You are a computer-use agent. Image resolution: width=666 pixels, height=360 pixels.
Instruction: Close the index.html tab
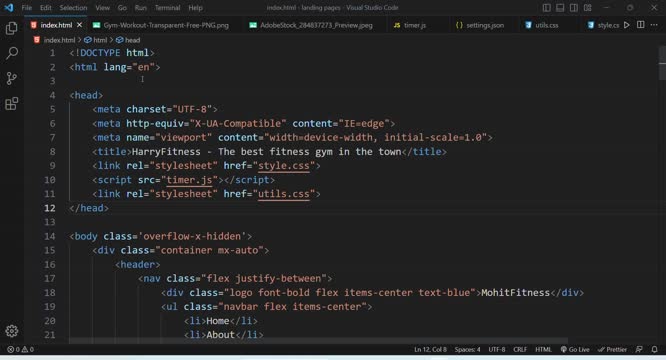[79, 25]
